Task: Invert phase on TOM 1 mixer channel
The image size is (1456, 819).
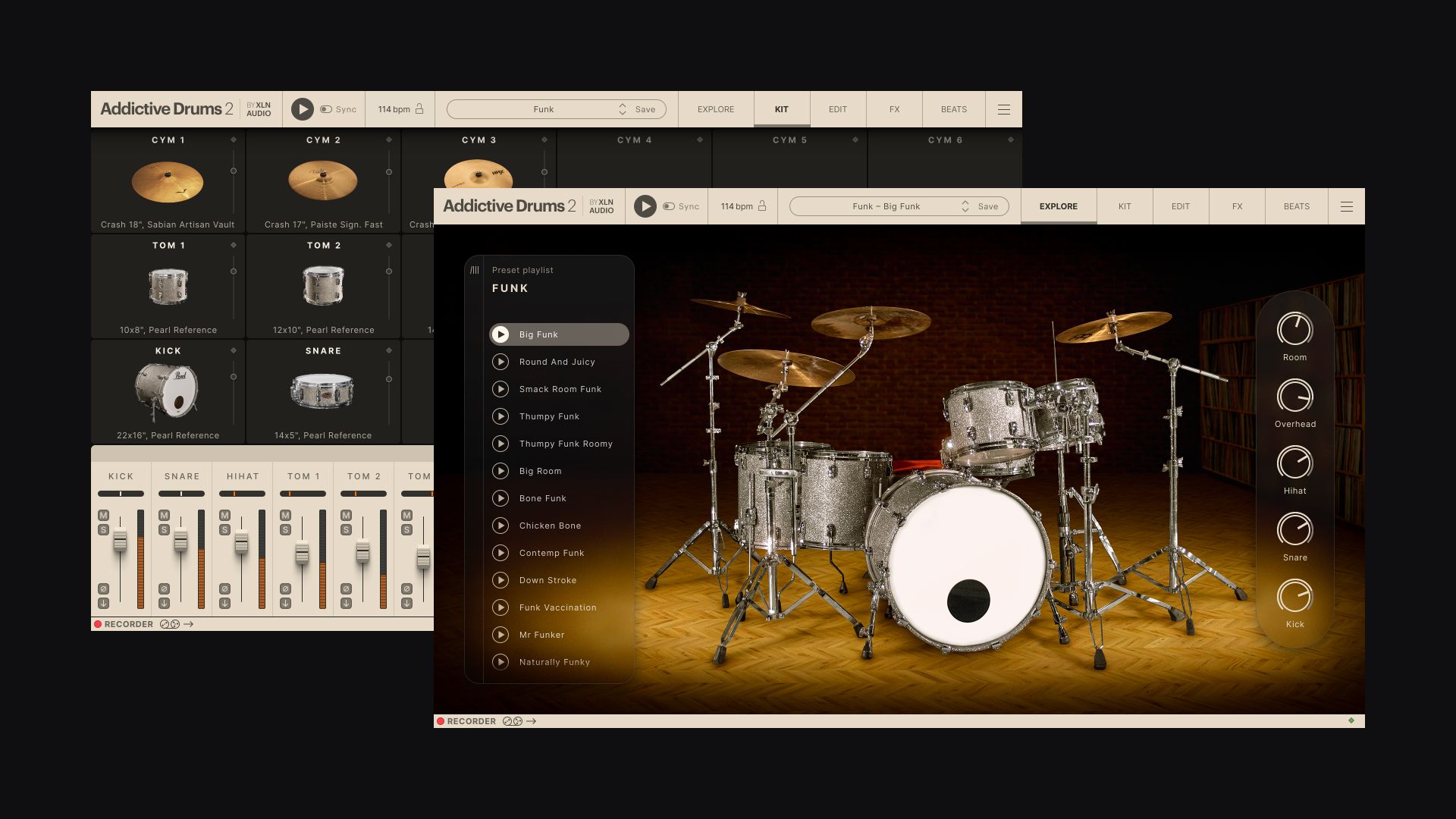Action: coord(285,588)
